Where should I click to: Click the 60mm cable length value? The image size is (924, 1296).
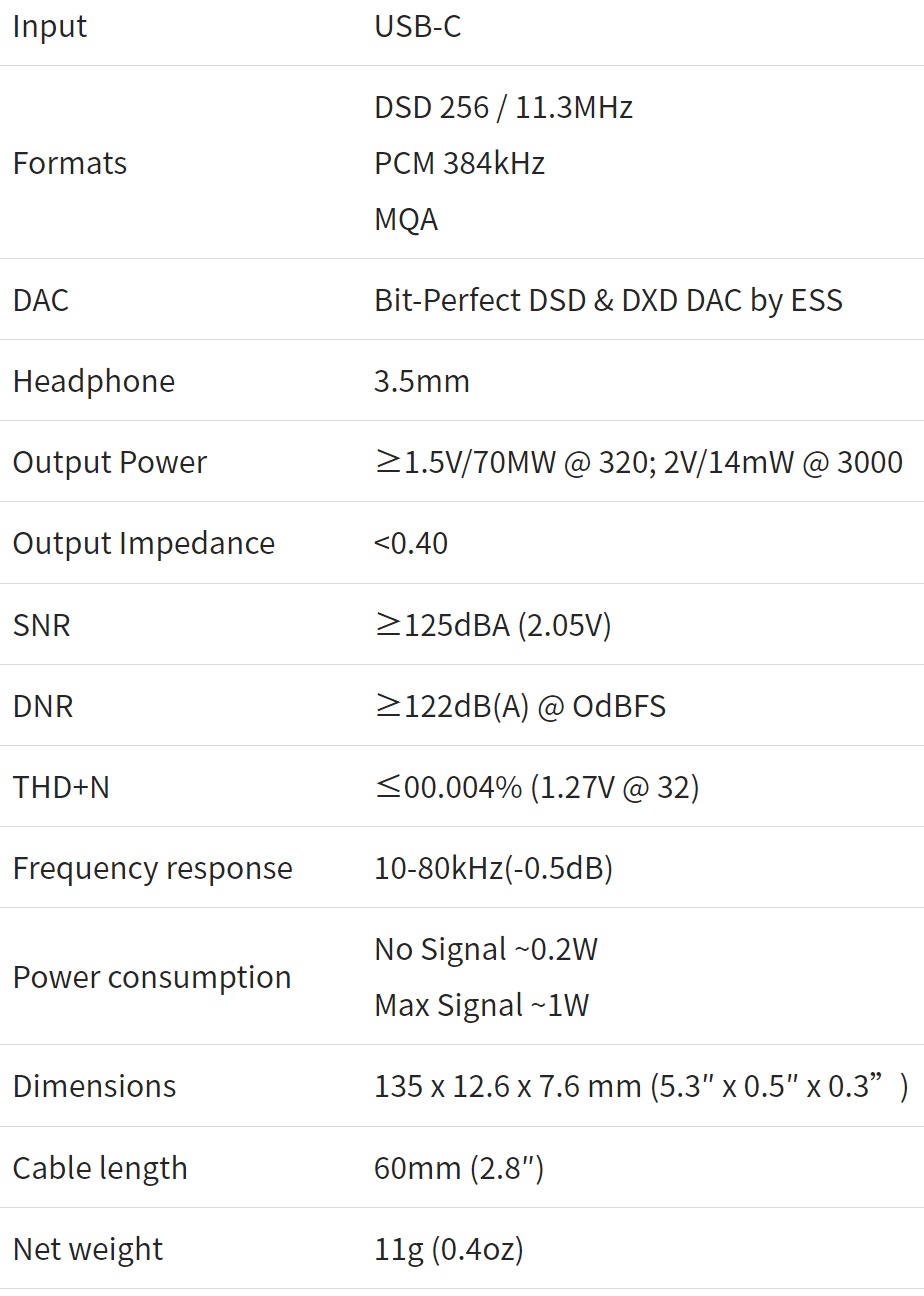[x=459, y=1168]
